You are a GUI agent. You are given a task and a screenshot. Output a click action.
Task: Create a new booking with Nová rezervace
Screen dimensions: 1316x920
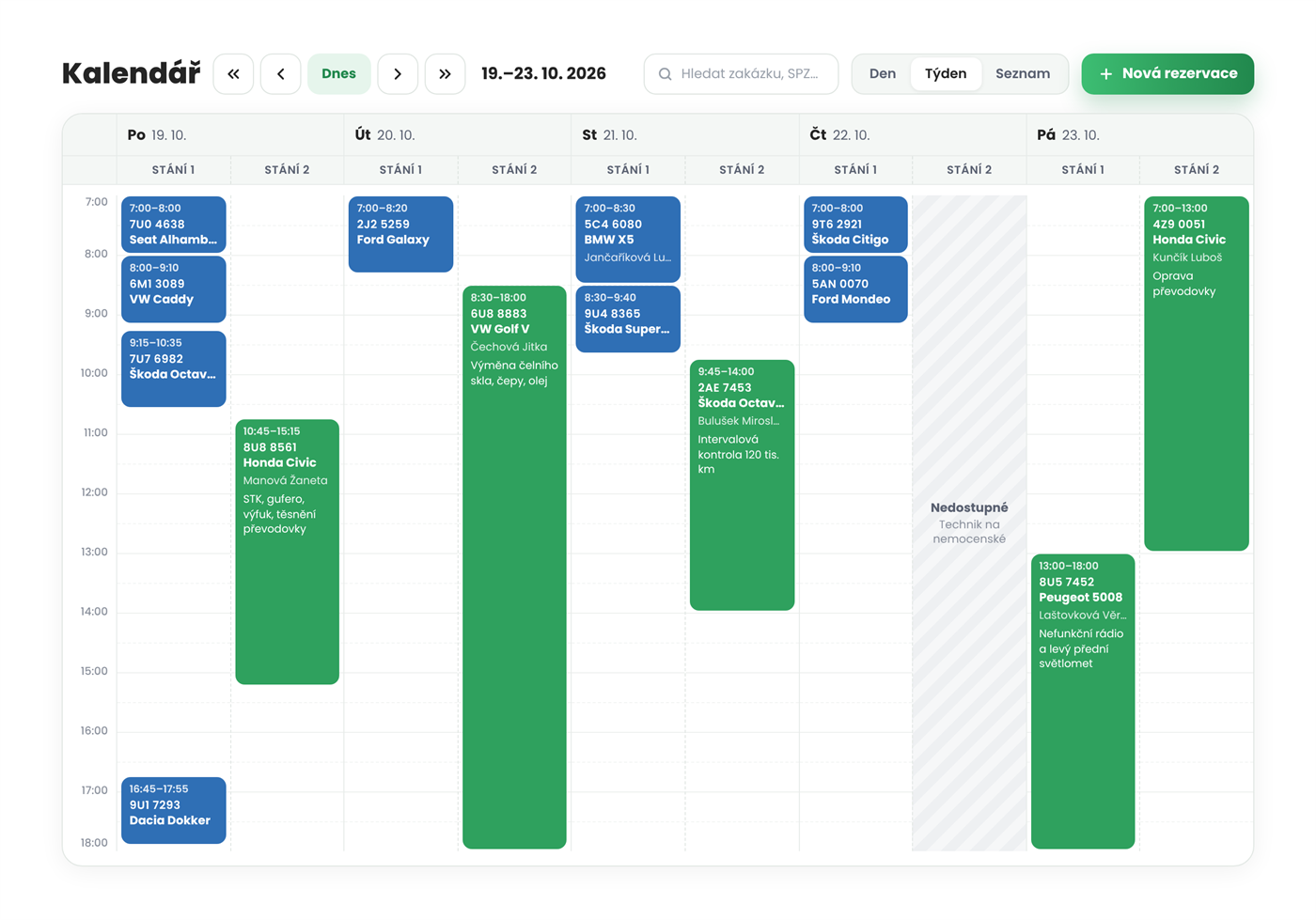coord(1167,74)
